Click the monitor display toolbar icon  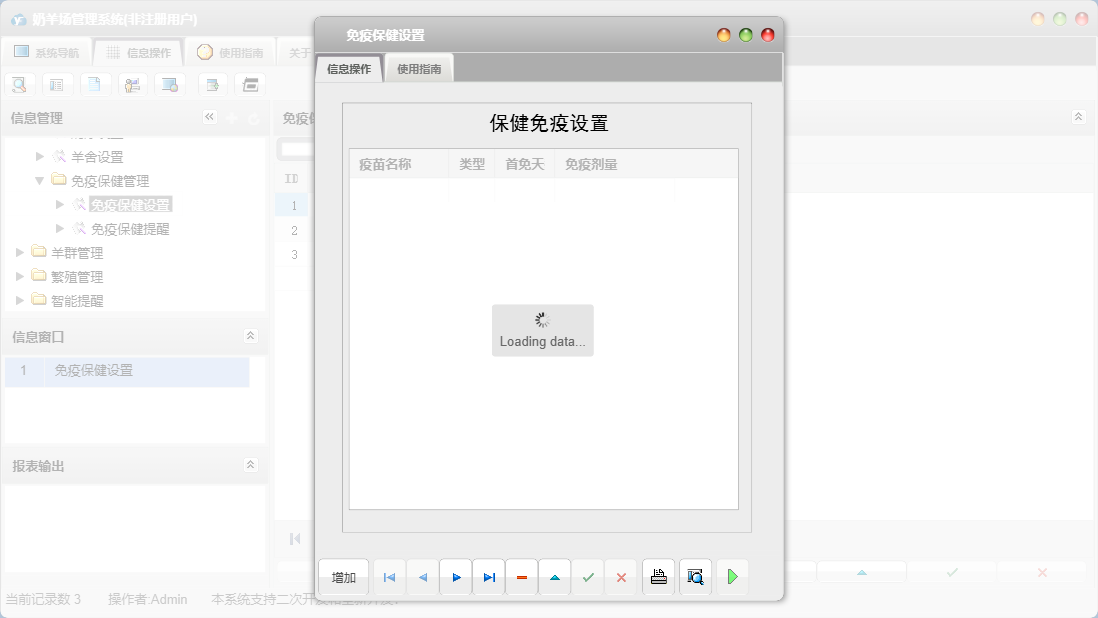170,84
